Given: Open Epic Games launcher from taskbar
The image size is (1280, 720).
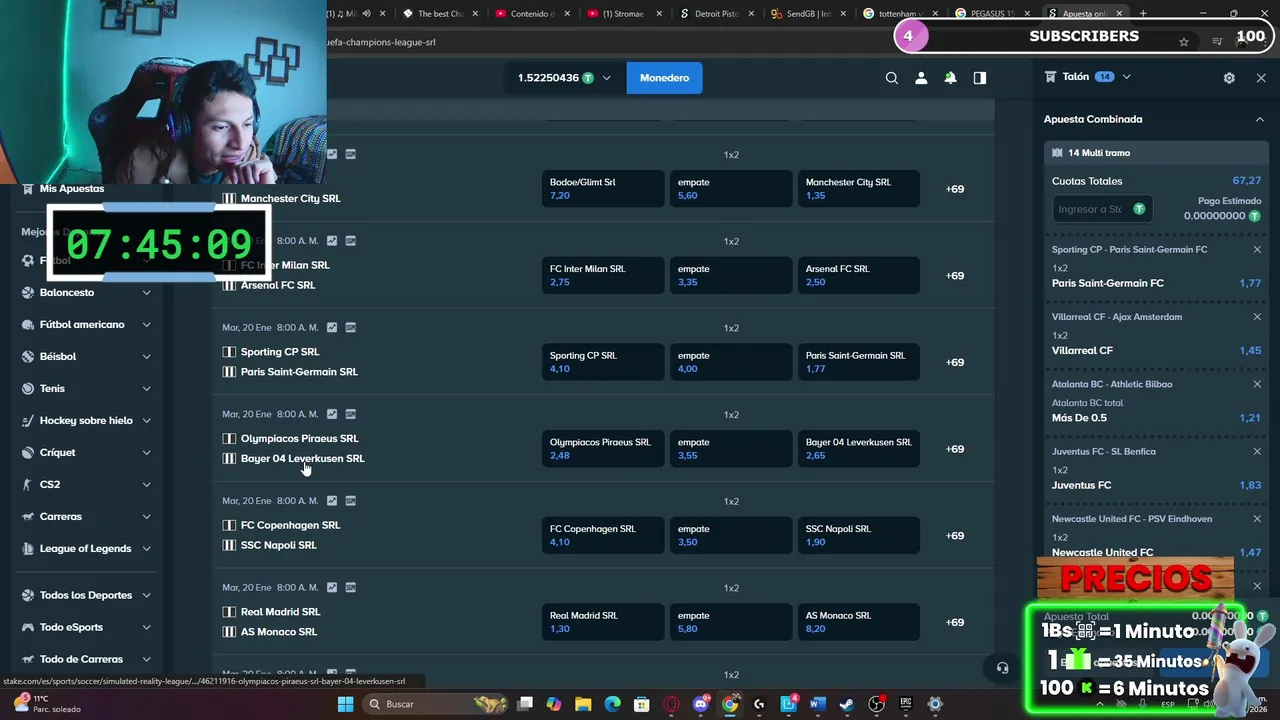Looking at the screenshot, I should click(906, 704).
